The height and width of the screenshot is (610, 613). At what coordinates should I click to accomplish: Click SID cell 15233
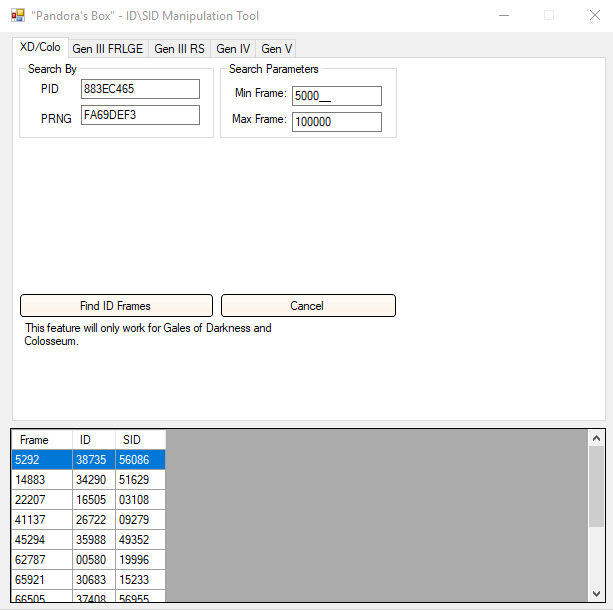point(140,580)
